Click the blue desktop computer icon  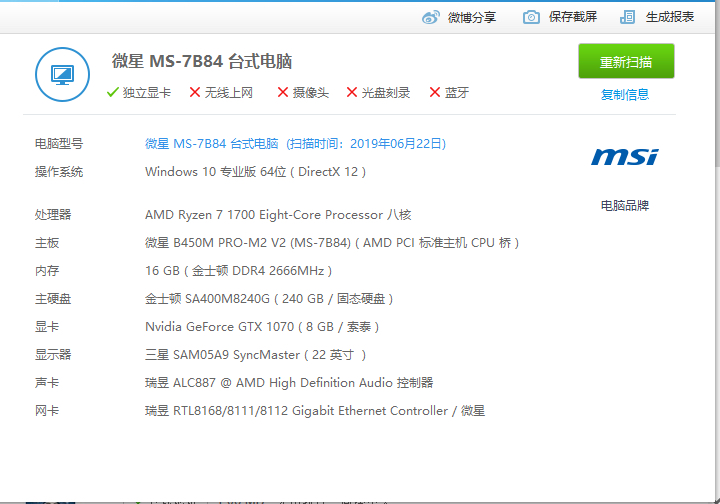[x=62, y=74]
